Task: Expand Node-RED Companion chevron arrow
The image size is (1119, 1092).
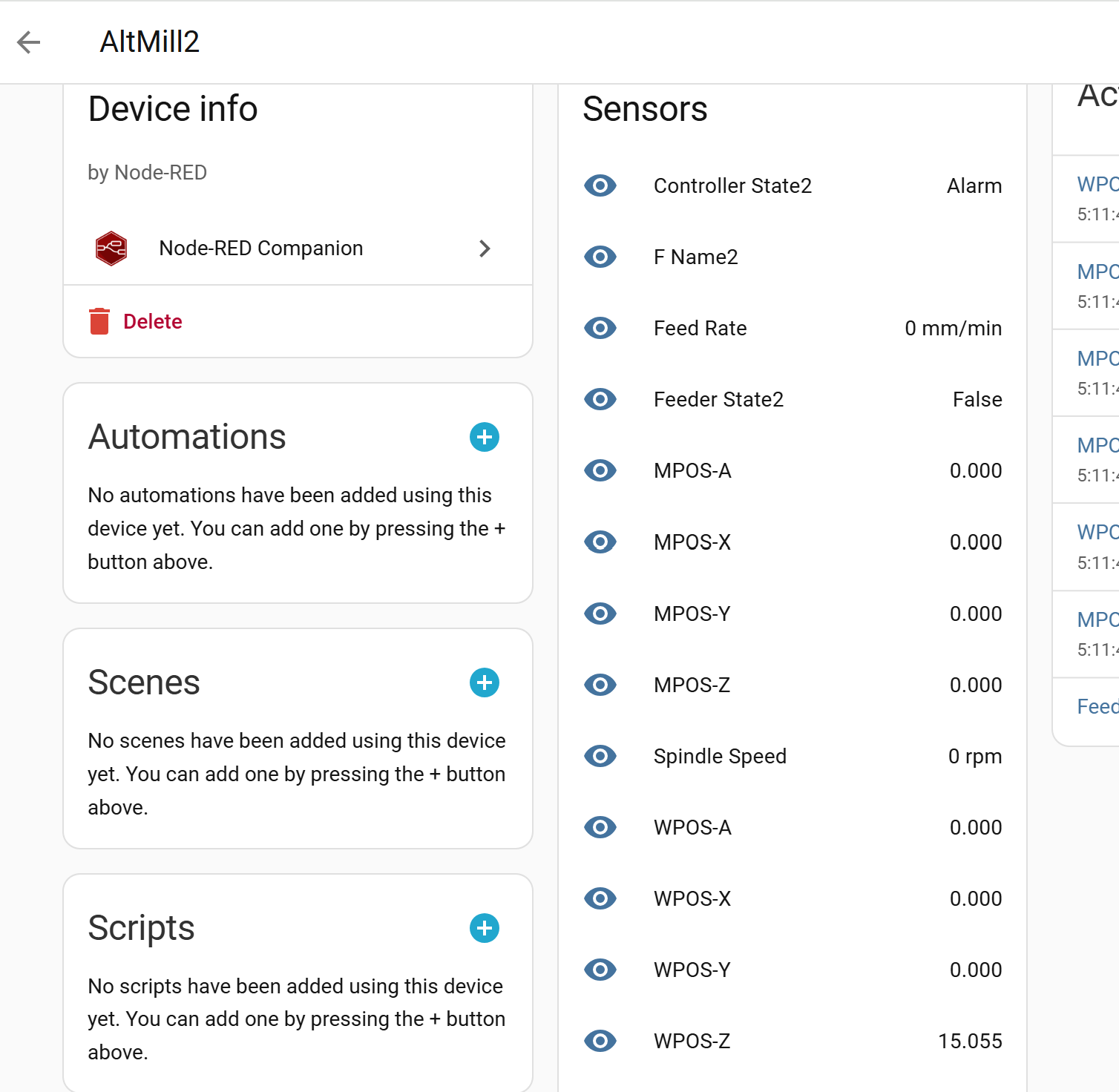Action: click(485, 249)
